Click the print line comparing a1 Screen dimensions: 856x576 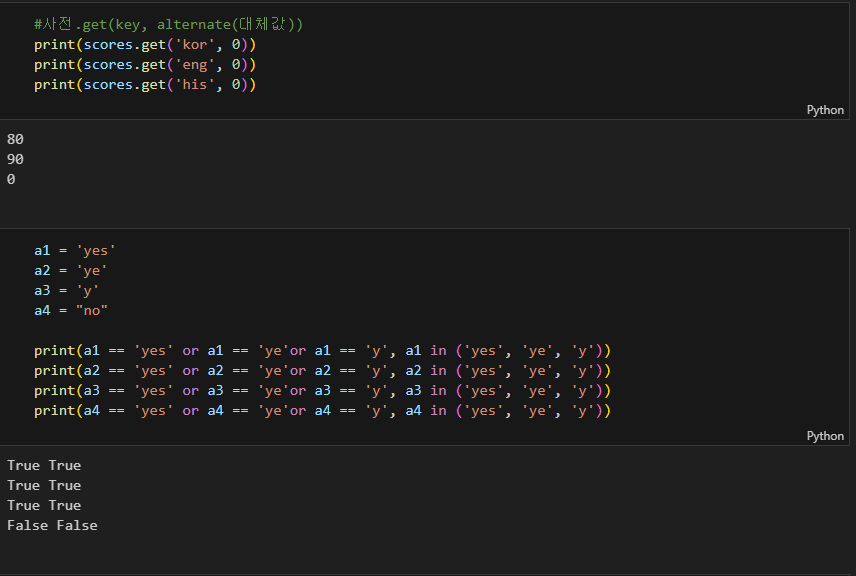[322, 351]
